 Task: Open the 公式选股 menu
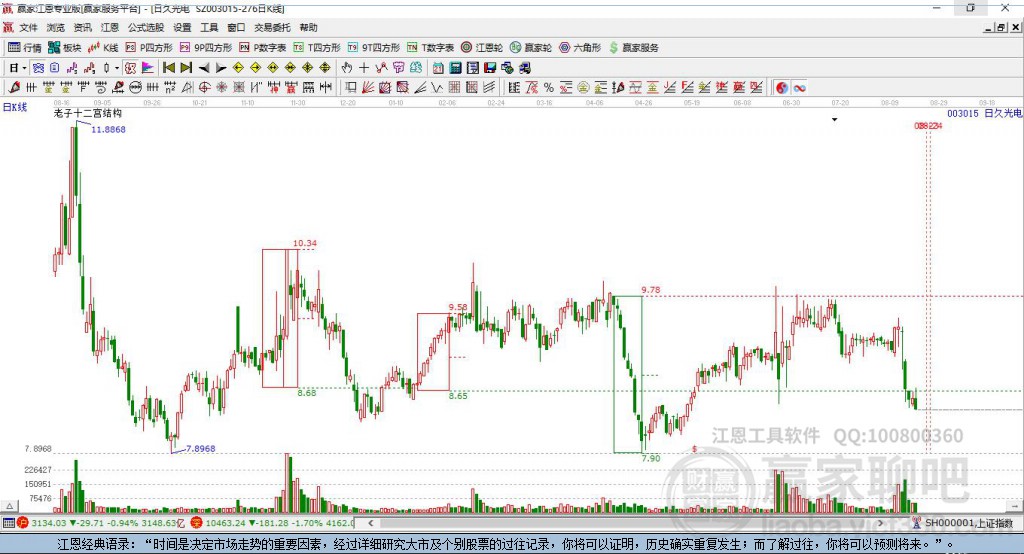click(146, 27)
